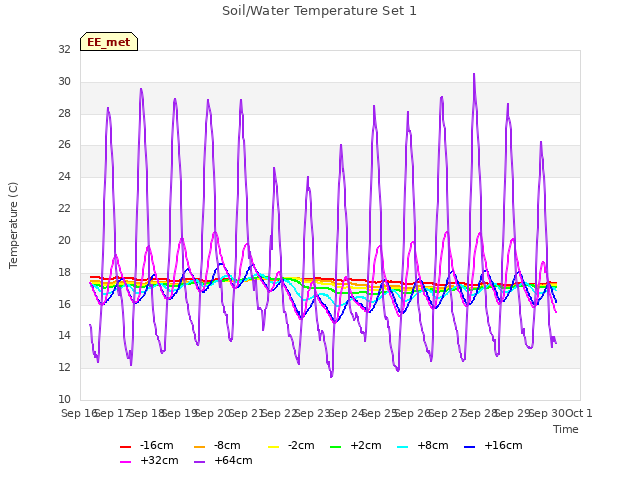This screenshot has height=480, width=640.
Task: Click the y-axis tick value 10
Action: pos(64,399)
